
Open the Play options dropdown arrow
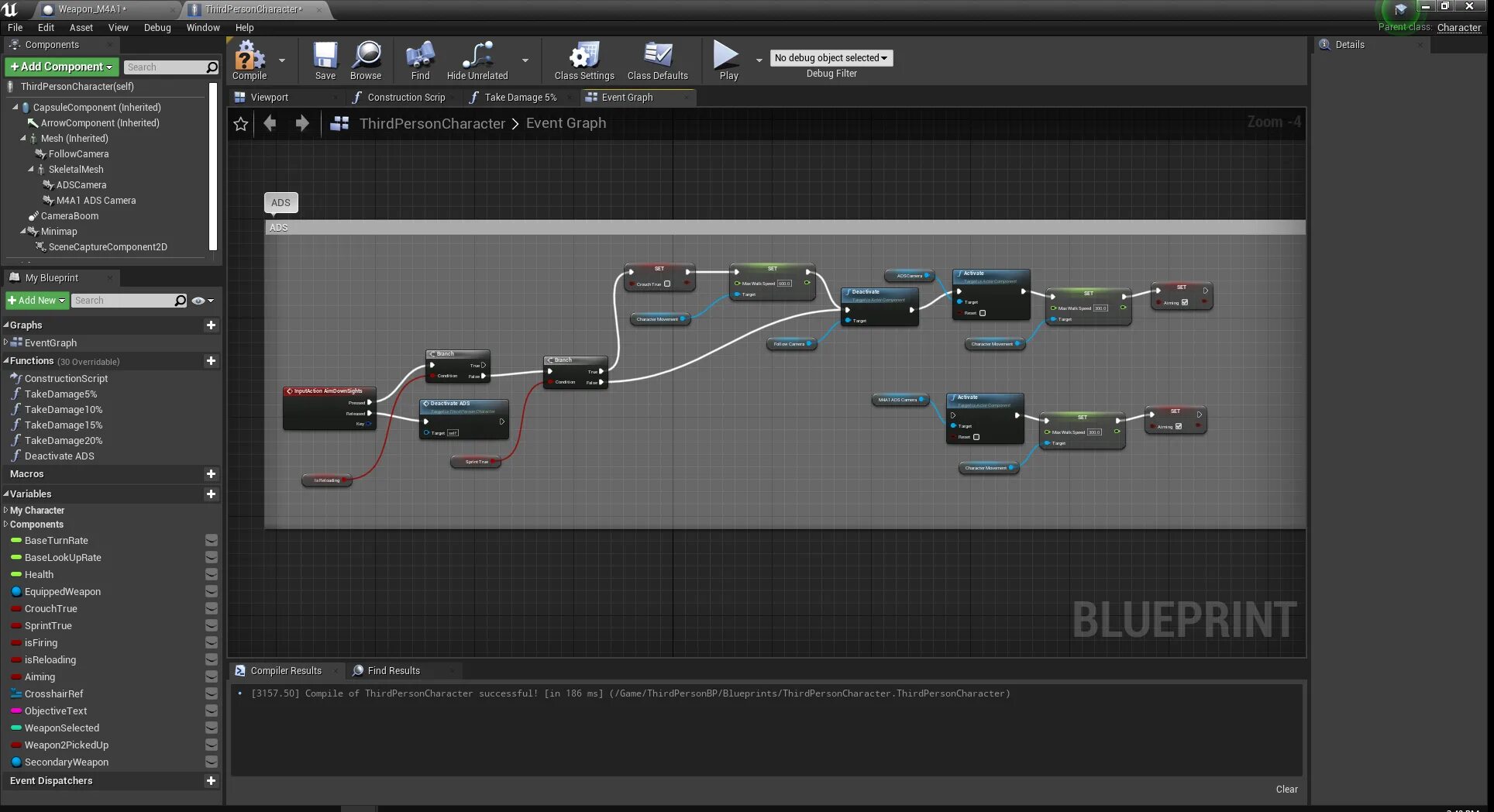(759, 60)
